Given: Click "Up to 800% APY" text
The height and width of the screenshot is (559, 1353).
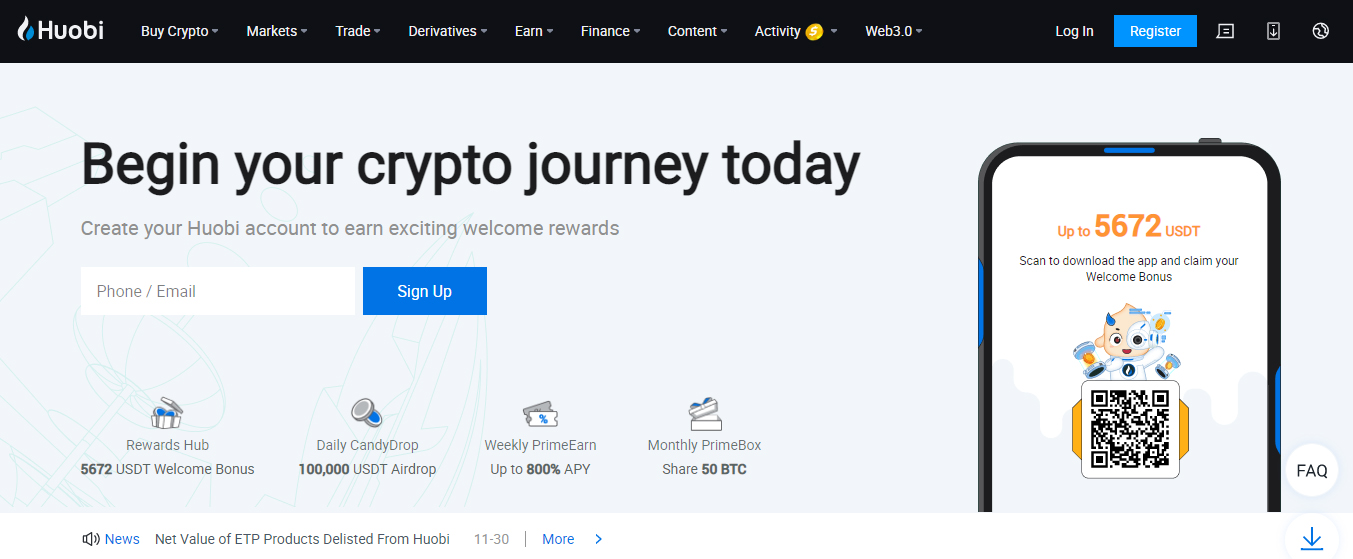Looking at the screenshot, I should pos(540,469).
